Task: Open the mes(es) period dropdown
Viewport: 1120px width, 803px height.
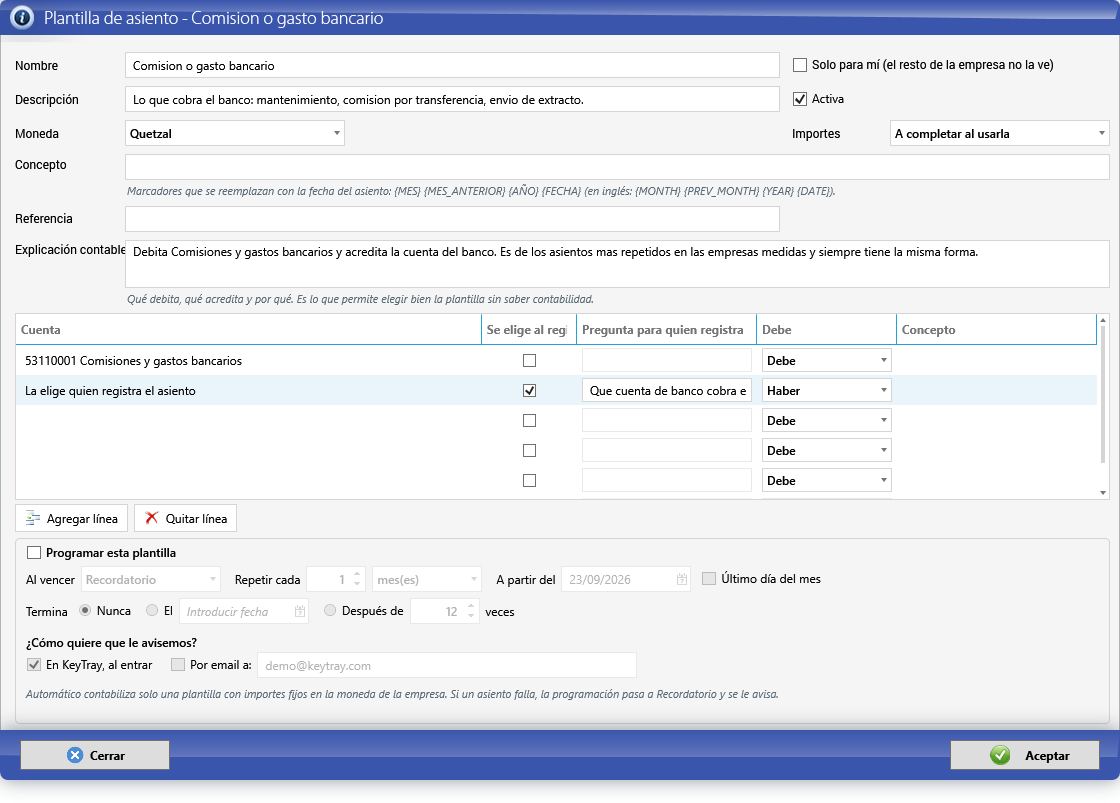Action: [x=427, y=579]
